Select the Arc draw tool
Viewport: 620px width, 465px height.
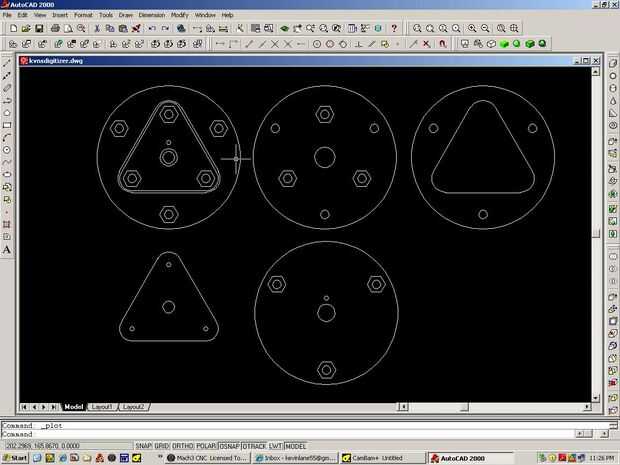7,138
